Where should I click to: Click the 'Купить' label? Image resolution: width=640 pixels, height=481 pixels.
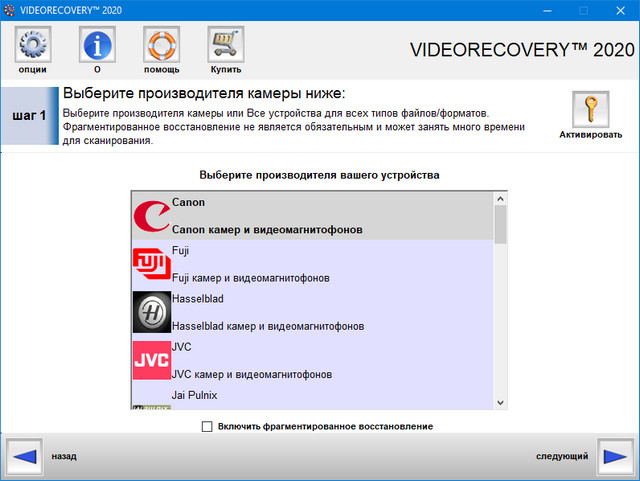(226, 69)
